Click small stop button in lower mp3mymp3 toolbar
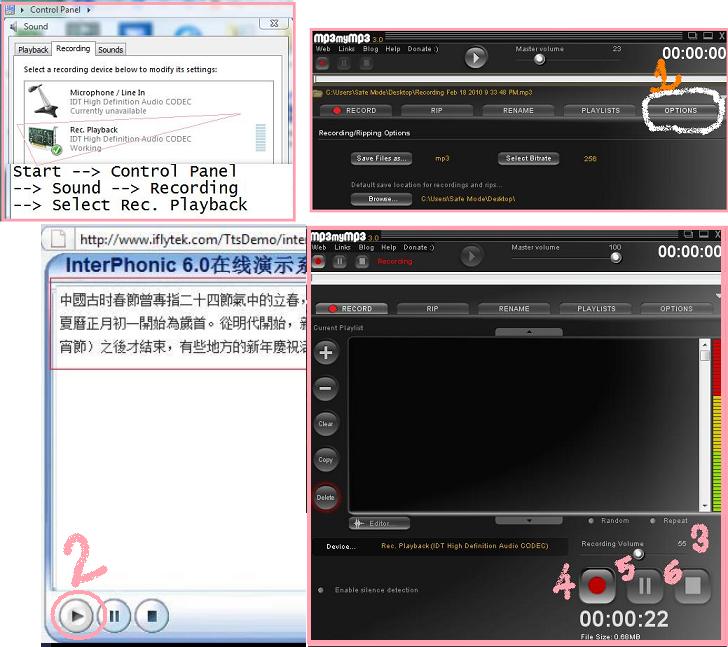728x647 pixels. click(x=362, y=261)
